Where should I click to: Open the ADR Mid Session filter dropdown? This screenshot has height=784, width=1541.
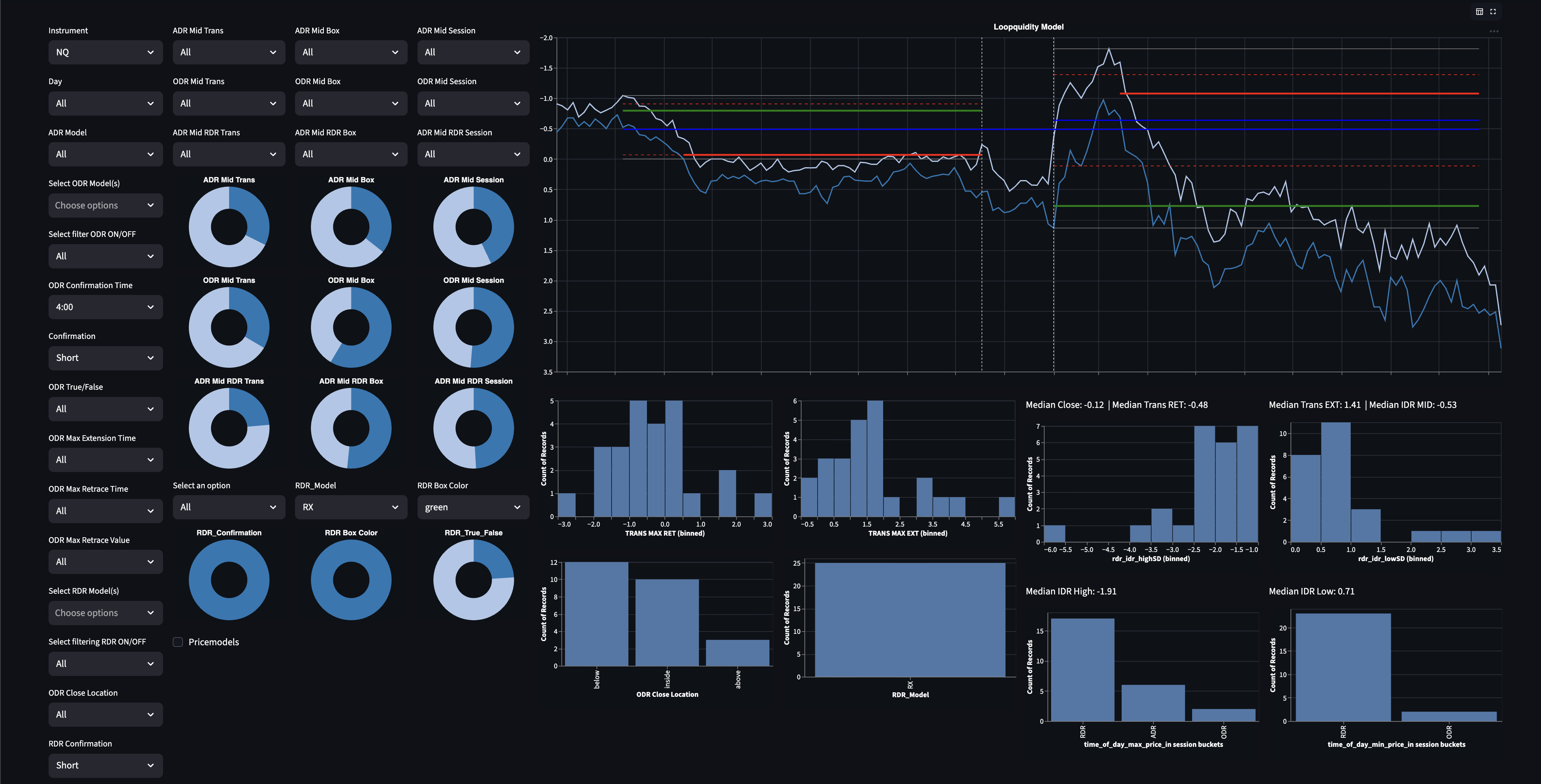tap(472, 52)
